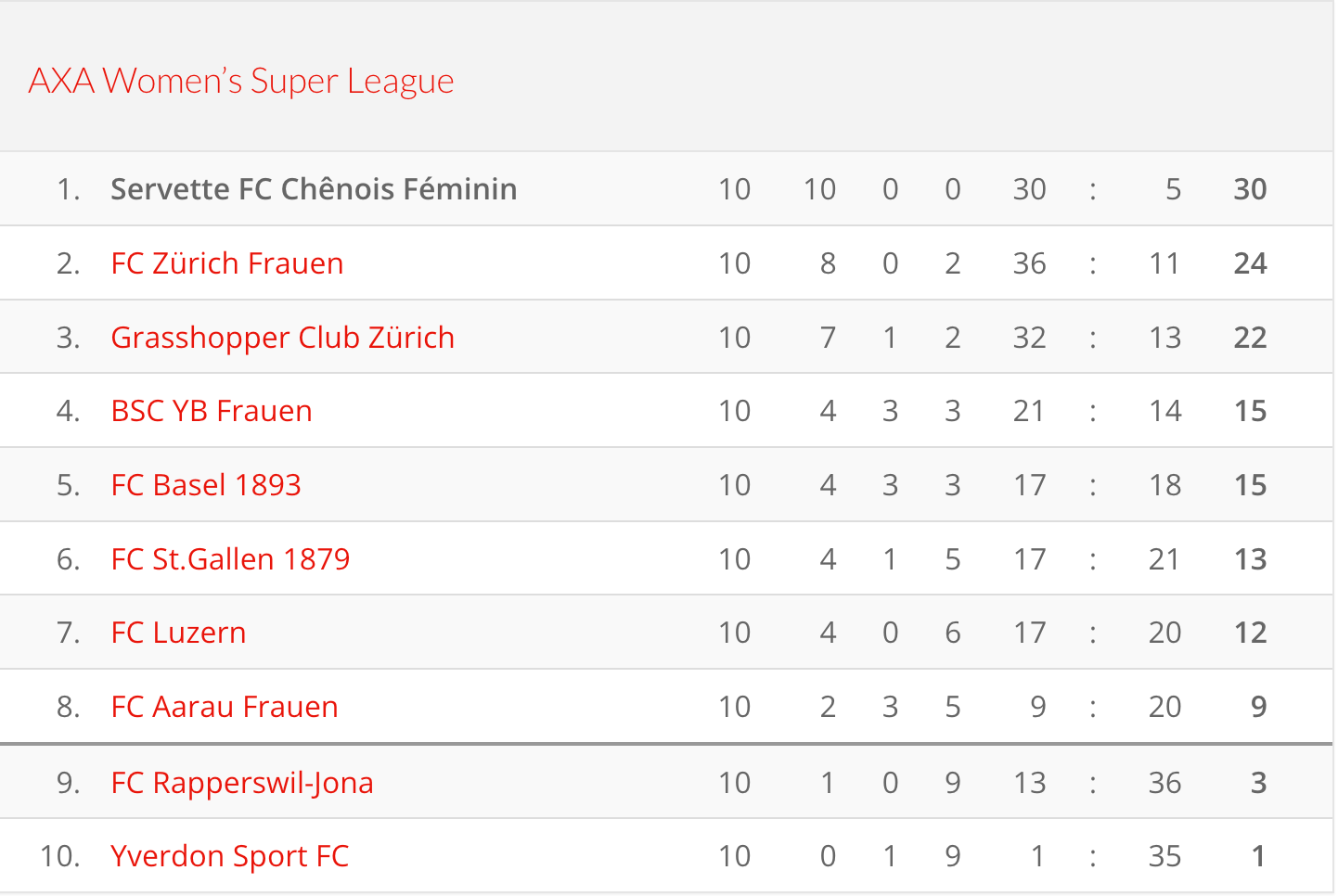Click FC Aarau Frauen's points total of 9
Viewport: 1338px width, 896px height.
point(1258,707)
